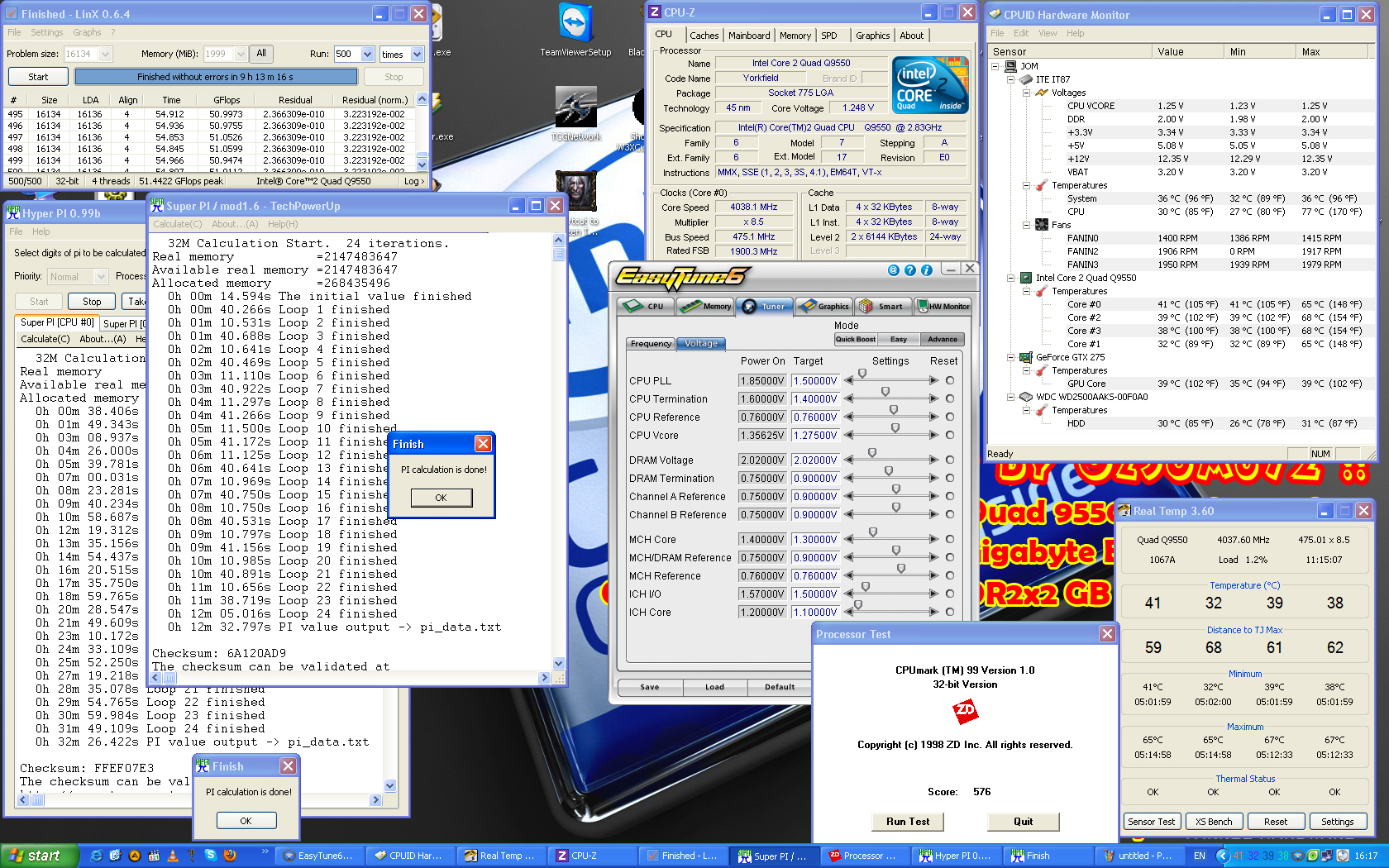Collapse the Voltages tree node
Image resolution: width=1389 pixels, height=868 pixels.
click(x=1027, y=93)
